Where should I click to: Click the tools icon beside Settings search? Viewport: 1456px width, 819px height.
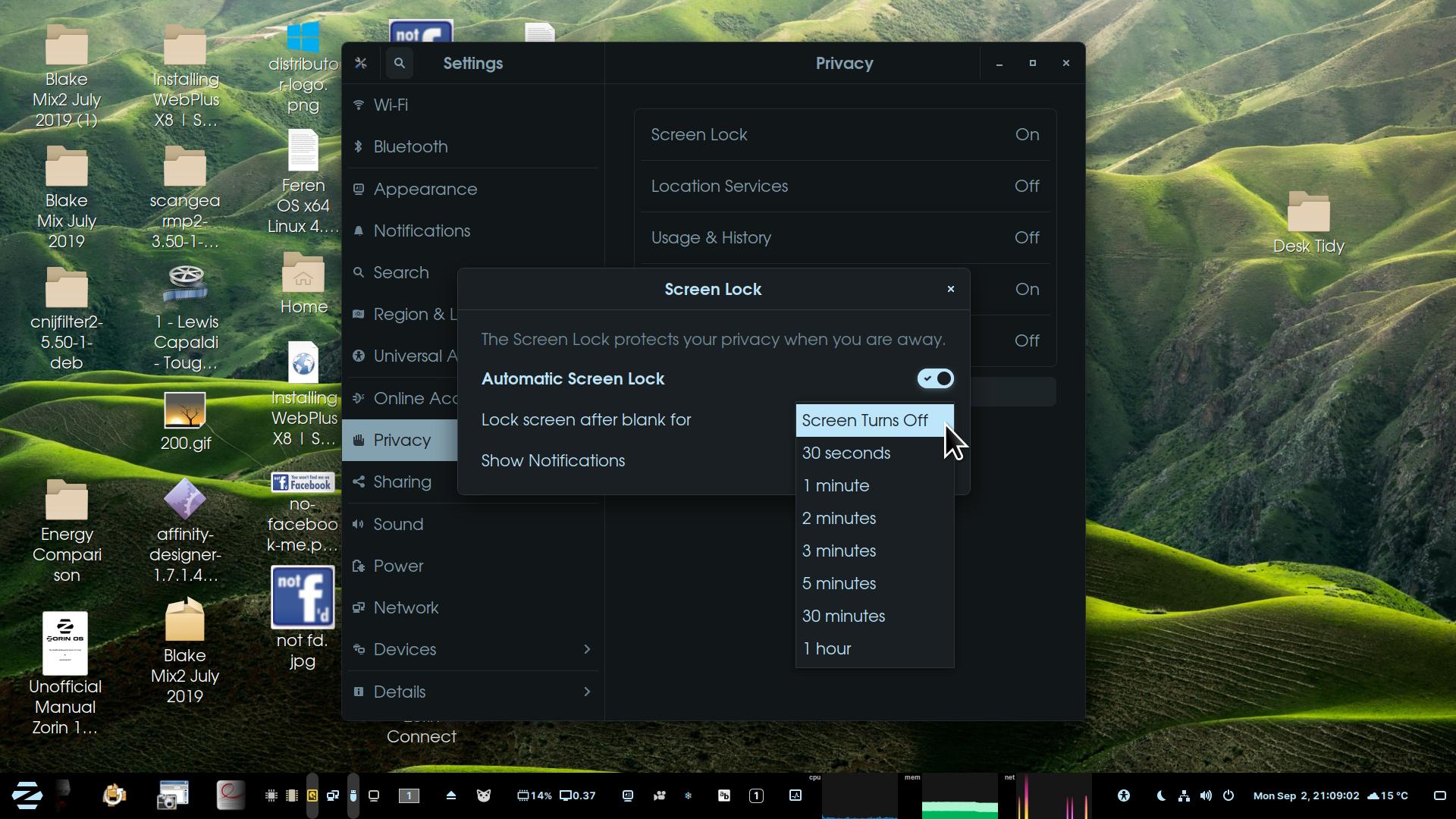(x=361, y=63)
